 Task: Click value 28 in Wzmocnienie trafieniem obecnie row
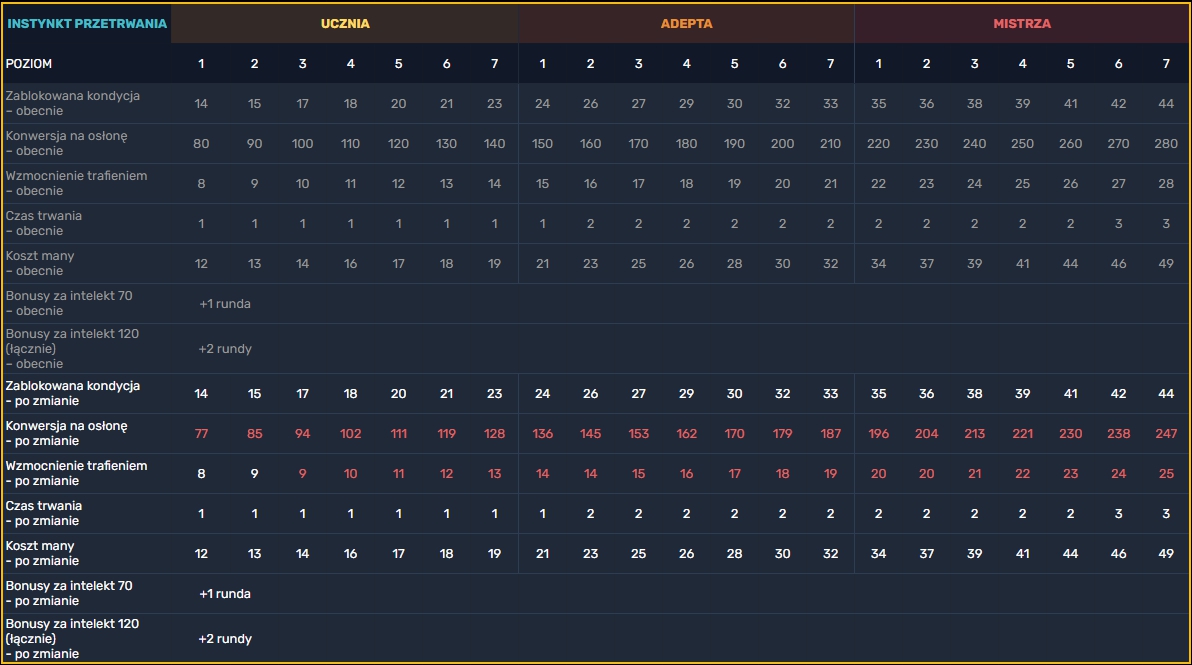(x=1166, y=183)
